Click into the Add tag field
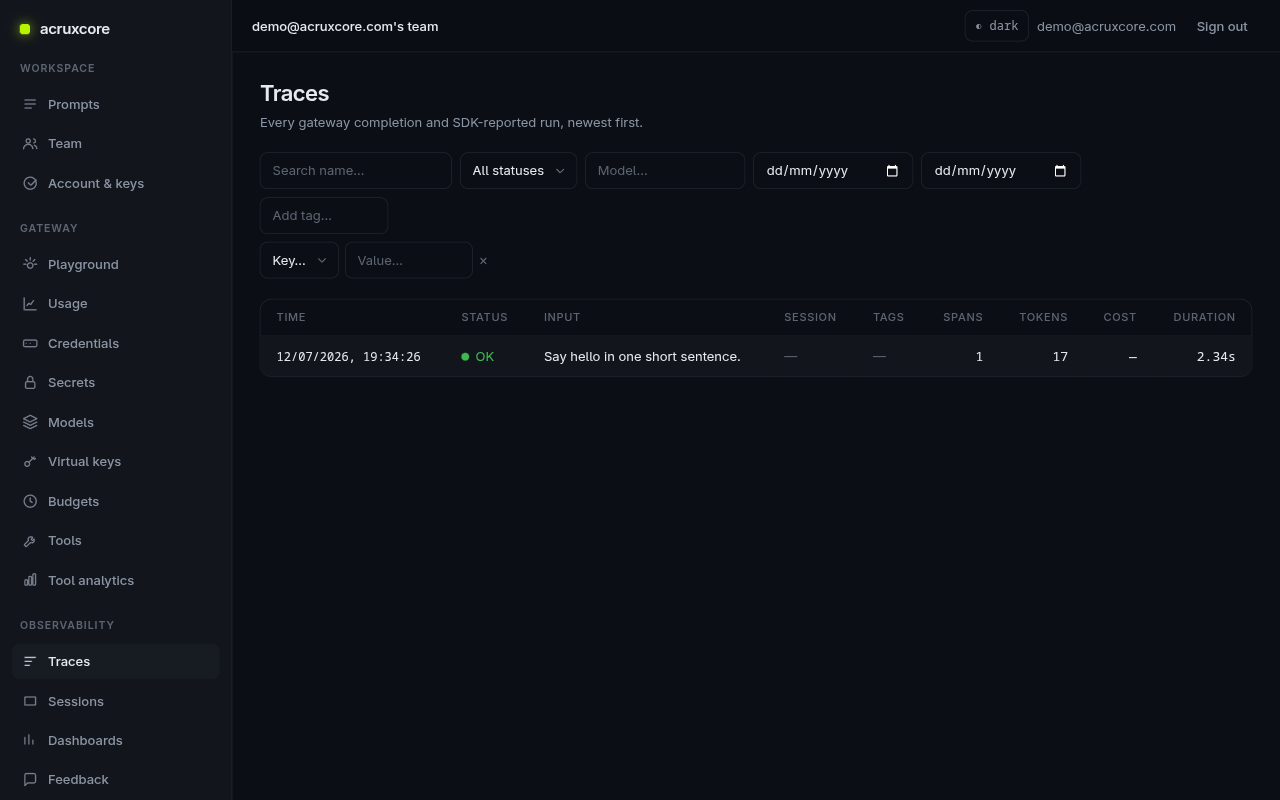Image resolution: width=1280 pixels, height=800 pixels. (x=324, y=215)
